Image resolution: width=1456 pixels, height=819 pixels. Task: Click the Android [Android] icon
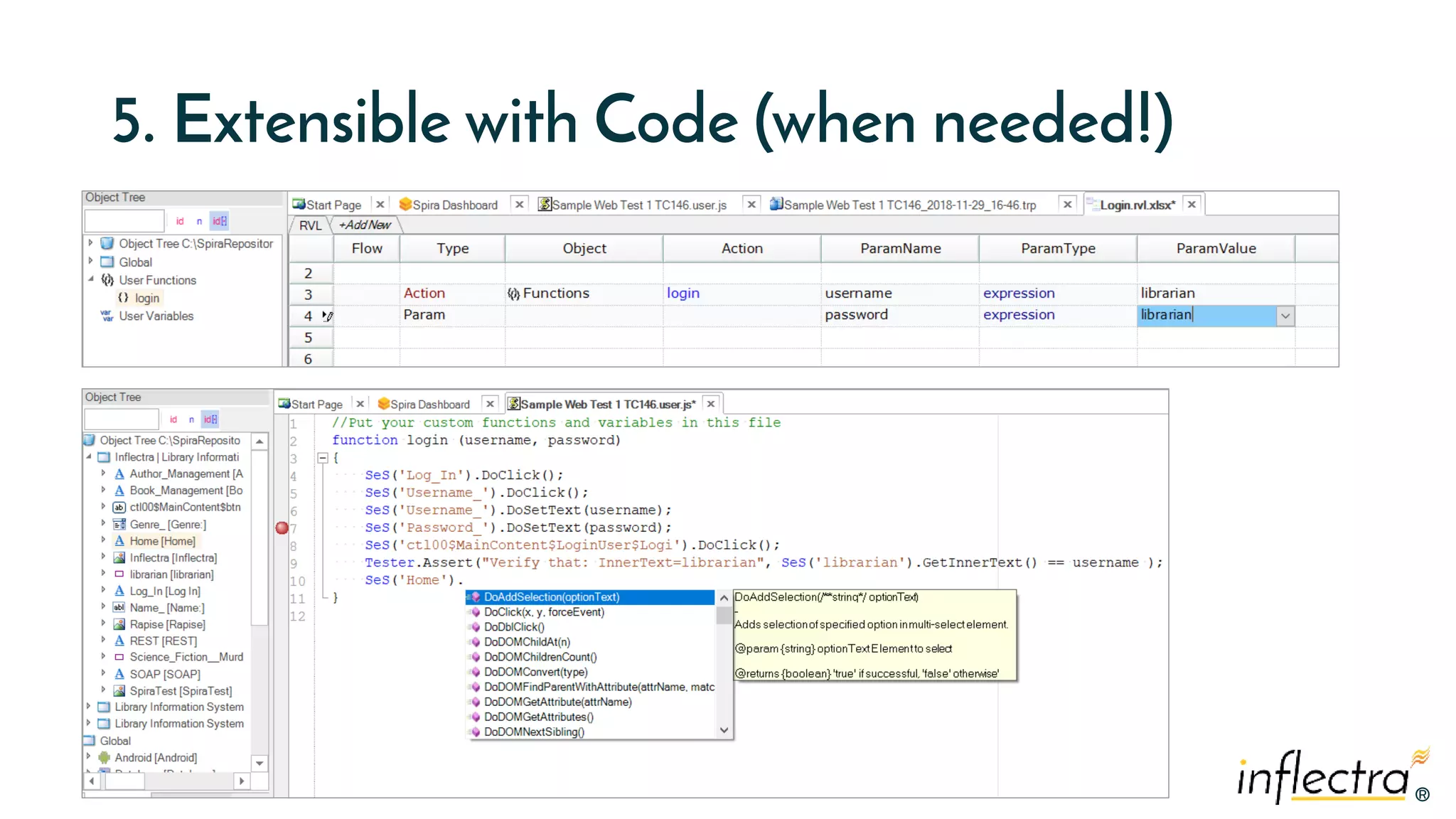tap(105, 758)
